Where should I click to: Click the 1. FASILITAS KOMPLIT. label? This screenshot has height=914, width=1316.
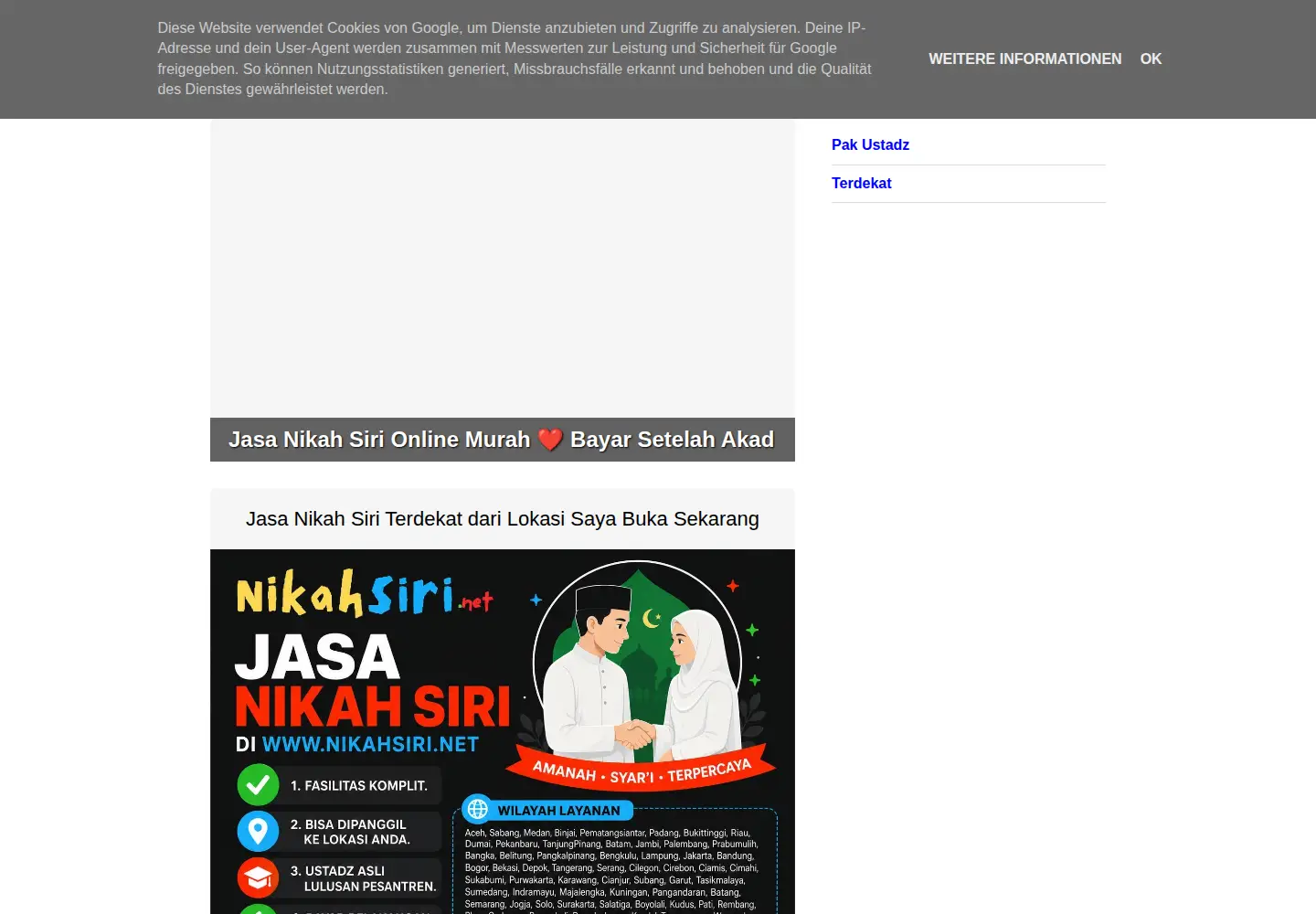tap(359, 785)
